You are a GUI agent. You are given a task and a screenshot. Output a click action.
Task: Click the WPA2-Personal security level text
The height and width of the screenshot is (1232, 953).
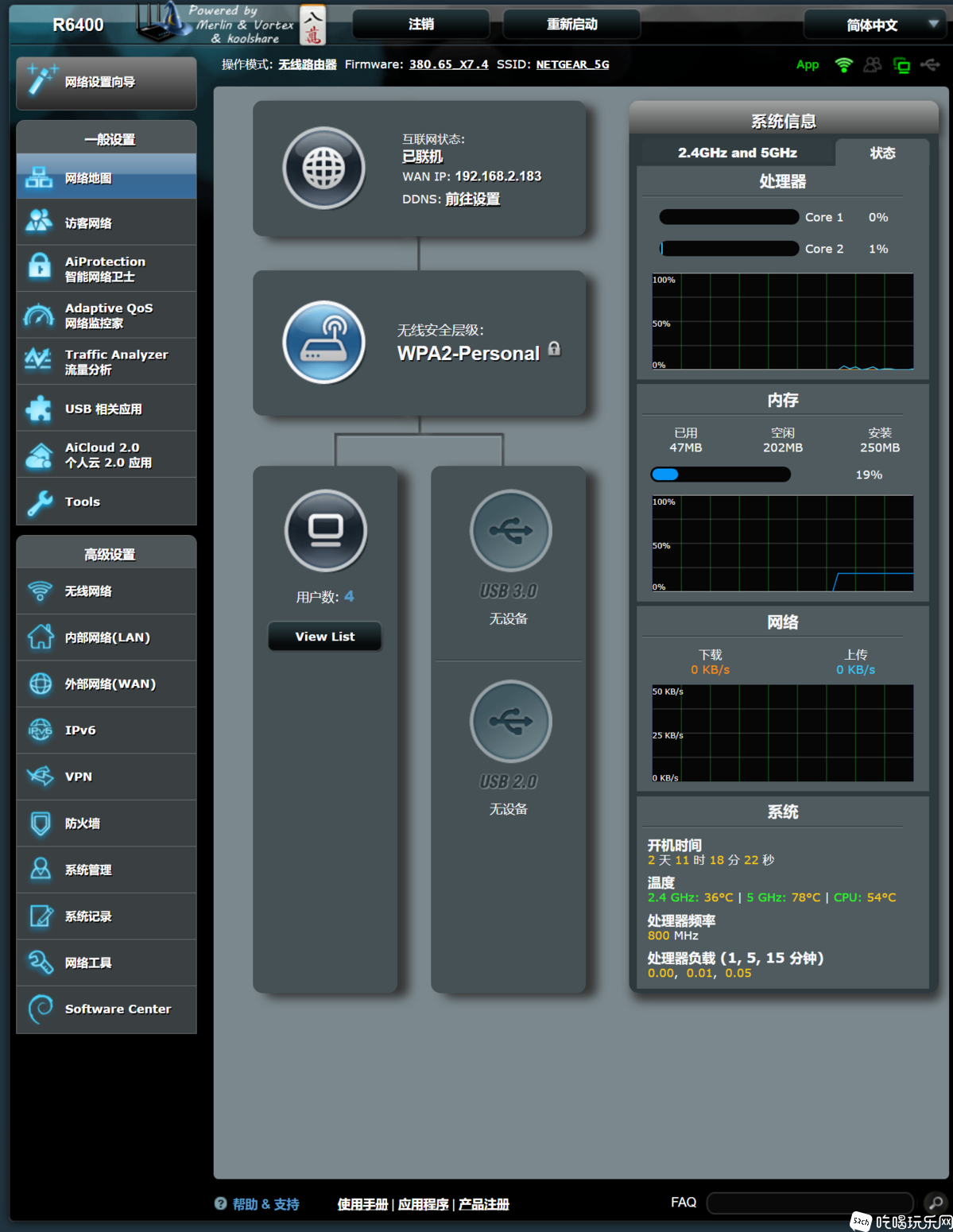click(x=468, y=354)
